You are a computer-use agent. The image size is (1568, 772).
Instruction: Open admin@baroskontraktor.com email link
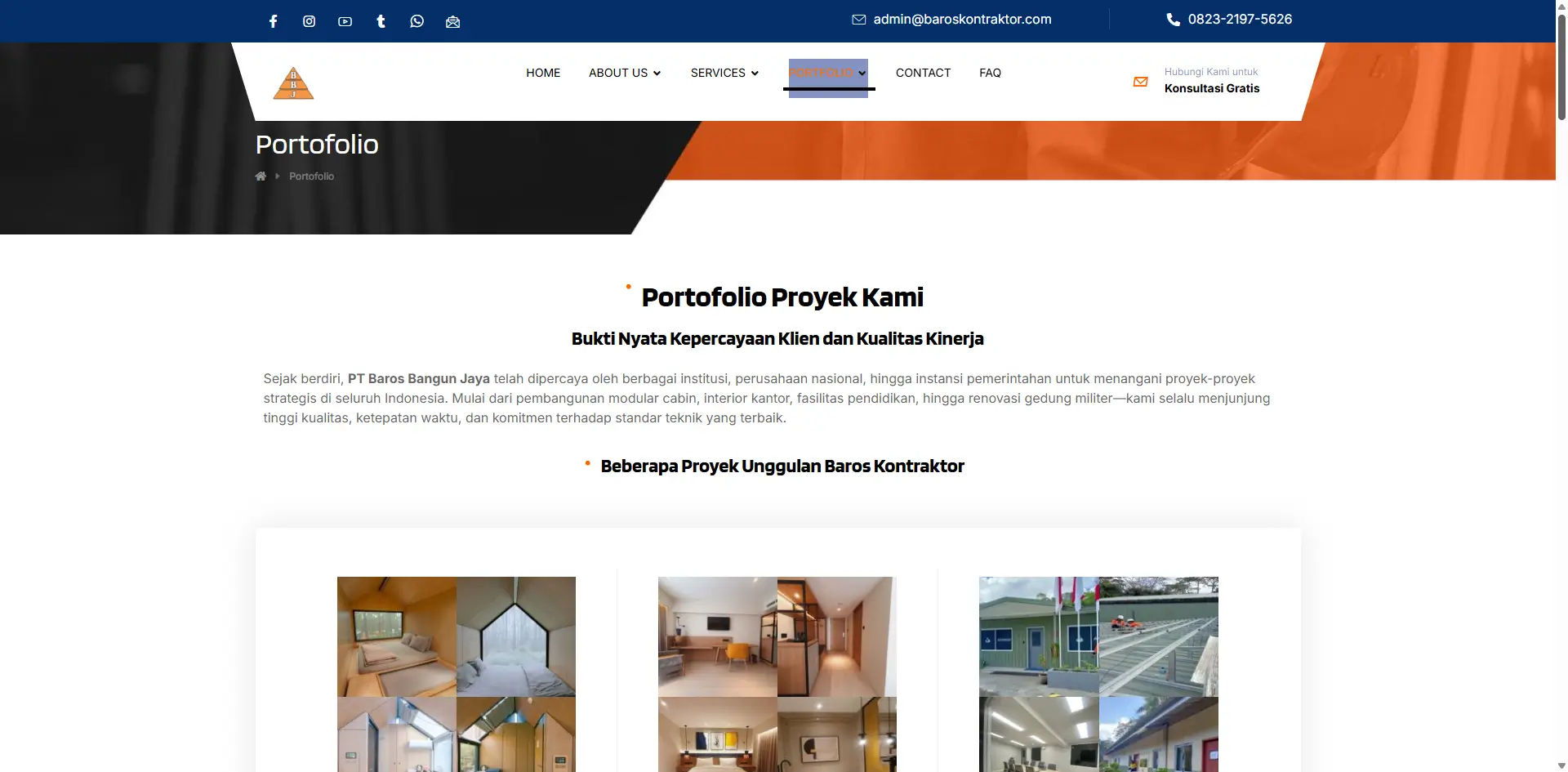click(962, 20)
